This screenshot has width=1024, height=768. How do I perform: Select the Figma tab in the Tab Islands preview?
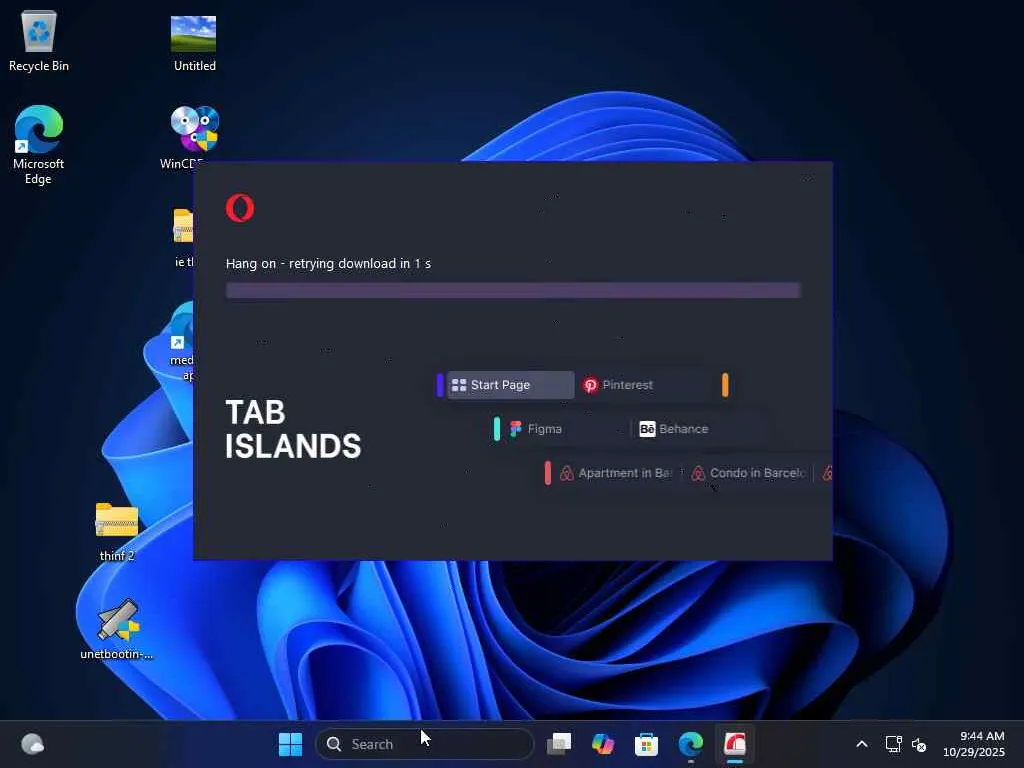coord(536,429)
